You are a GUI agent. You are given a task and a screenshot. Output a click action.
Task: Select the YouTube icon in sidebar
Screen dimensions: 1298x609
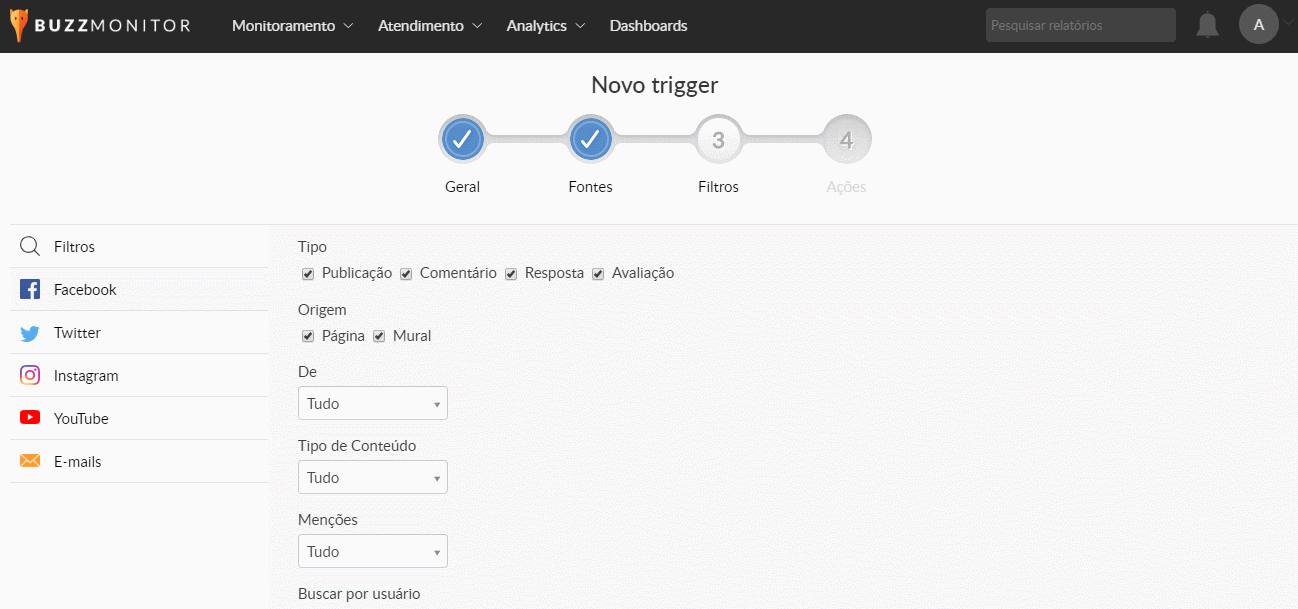(x=30, y=419)
